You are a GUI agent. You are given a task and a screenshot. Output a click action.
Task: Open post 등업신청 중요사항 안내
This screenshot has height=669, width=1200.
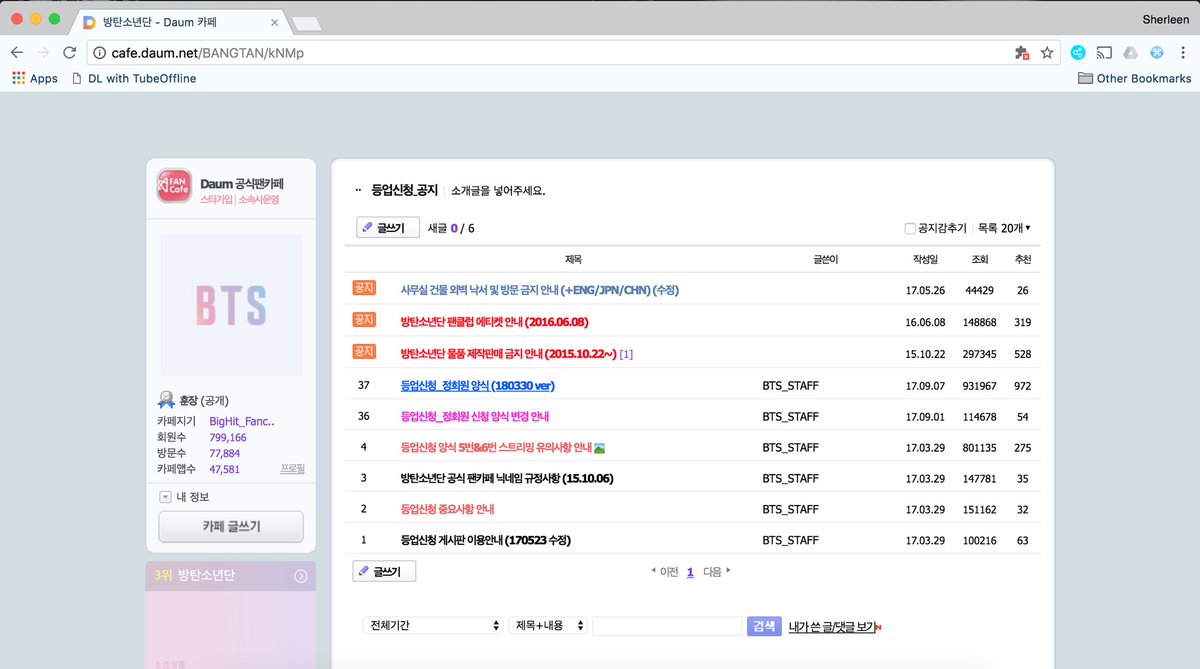(447, 509)
